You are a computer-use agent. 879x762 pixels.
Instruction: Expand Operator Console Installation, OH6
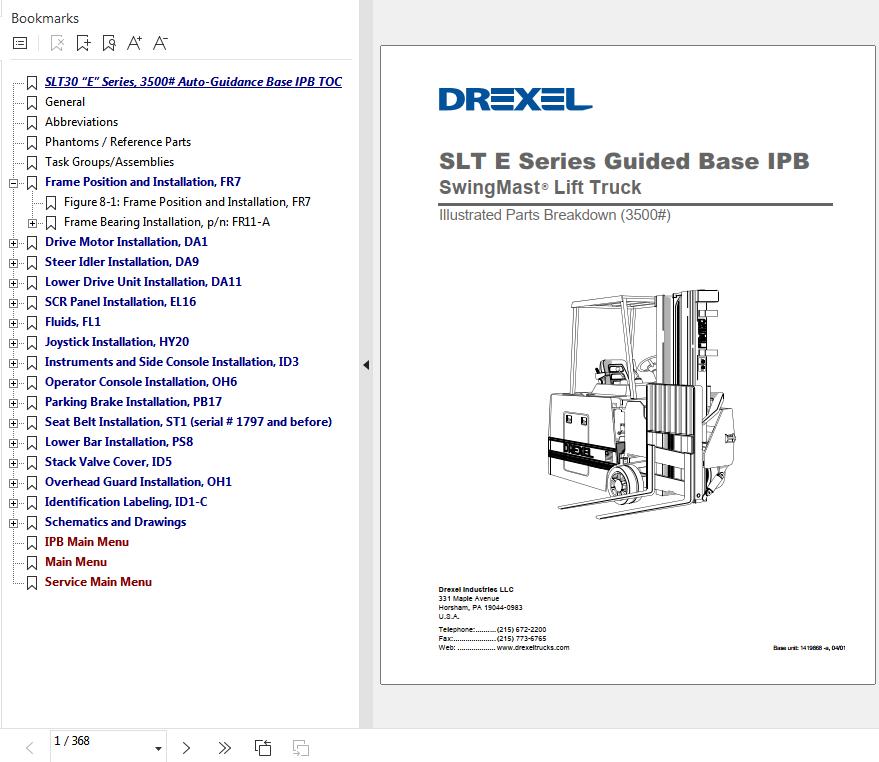tap(13, 384)
